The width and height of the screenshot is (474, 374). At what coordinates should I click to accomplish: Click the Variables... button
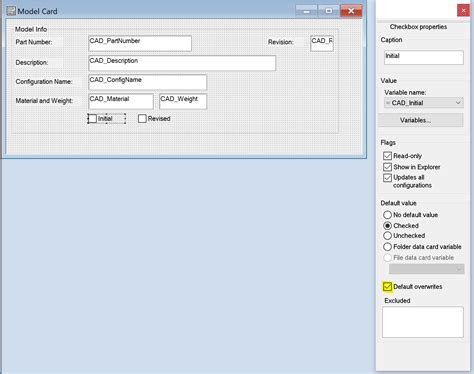tap(421, 120)
